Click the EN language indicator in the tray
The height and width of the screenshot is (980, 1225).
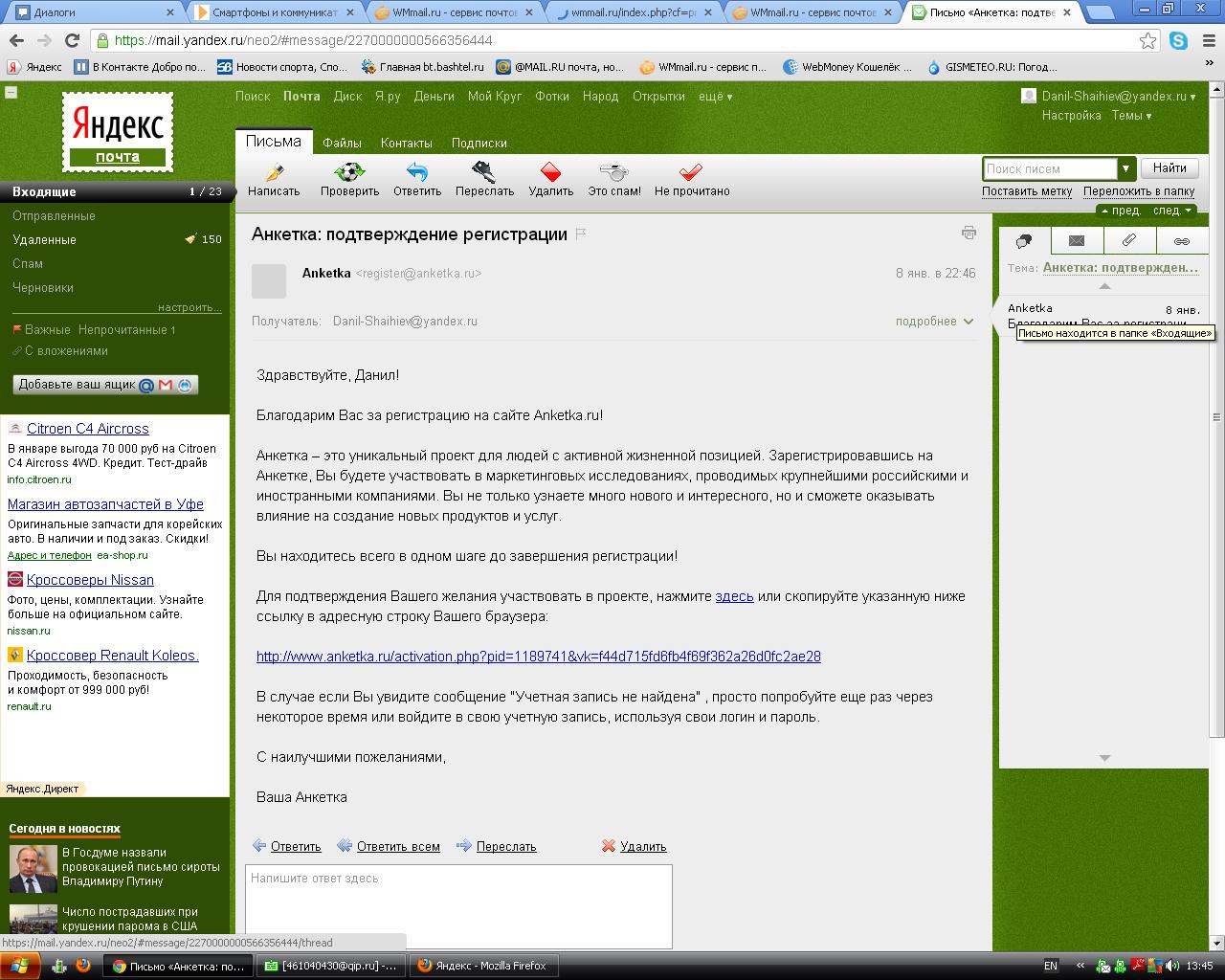1050,966
